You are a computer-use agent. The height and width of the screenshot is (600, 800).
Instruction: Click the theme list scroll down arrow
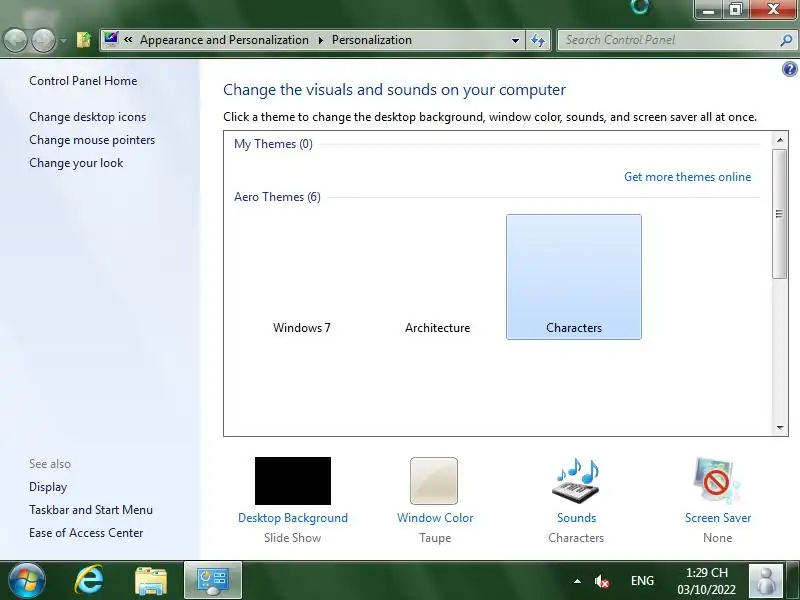click(780, 428)
